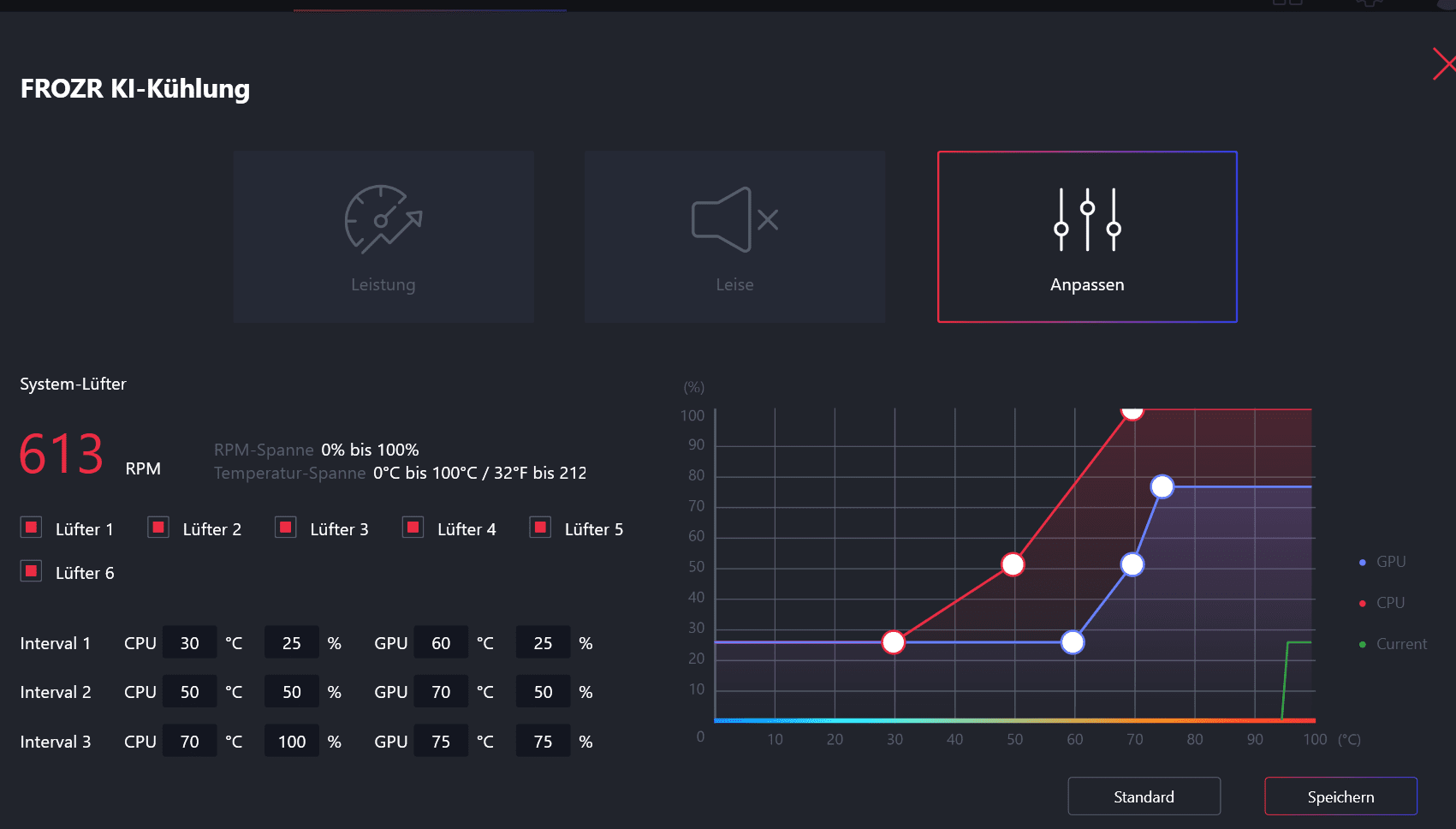Click Interval 1 GPU temperature field
This screenshot has height=829, width=1456.
pos(441,643)
